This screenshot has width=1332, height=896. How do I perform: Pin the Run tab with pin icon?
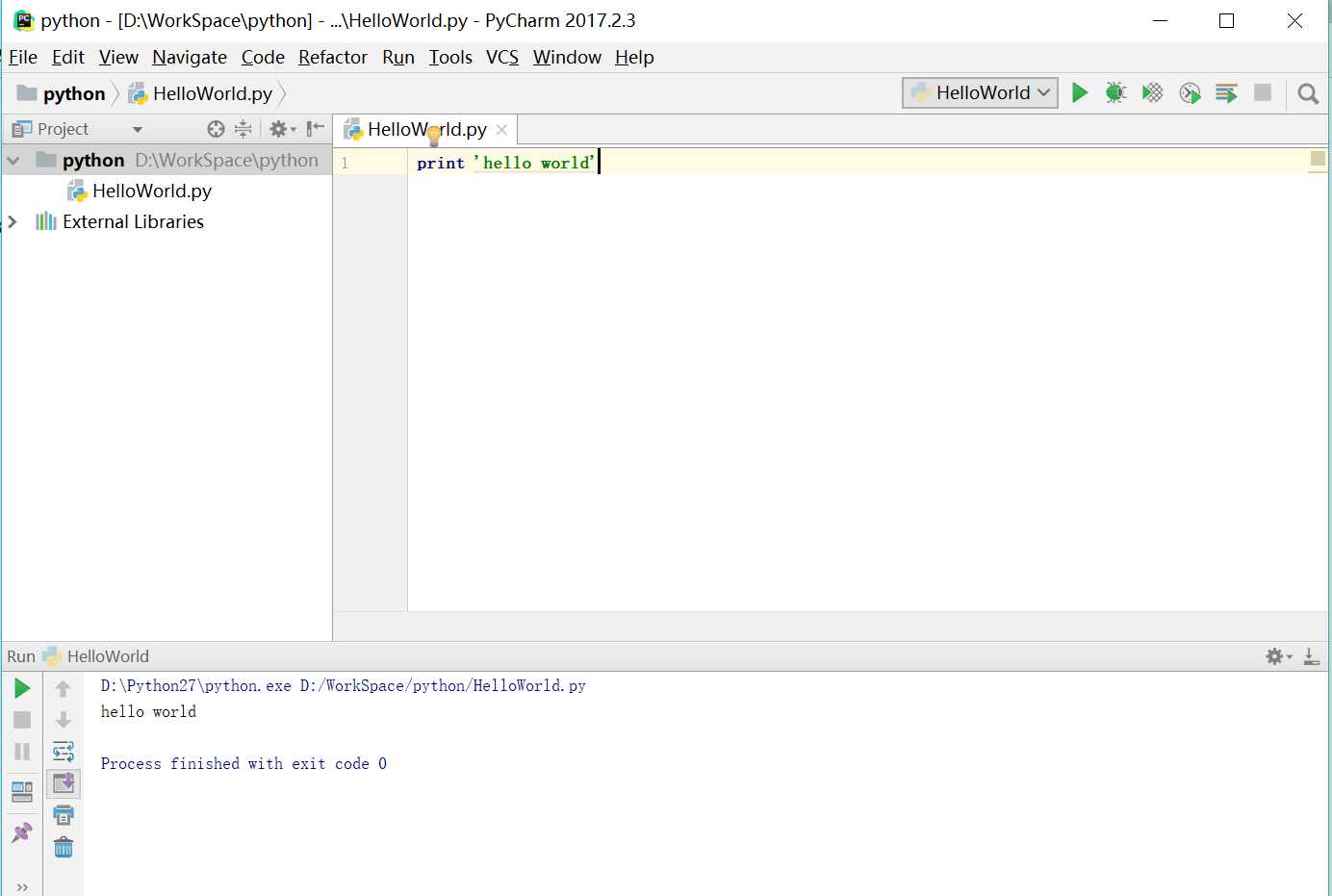click(x=22, y=832)
